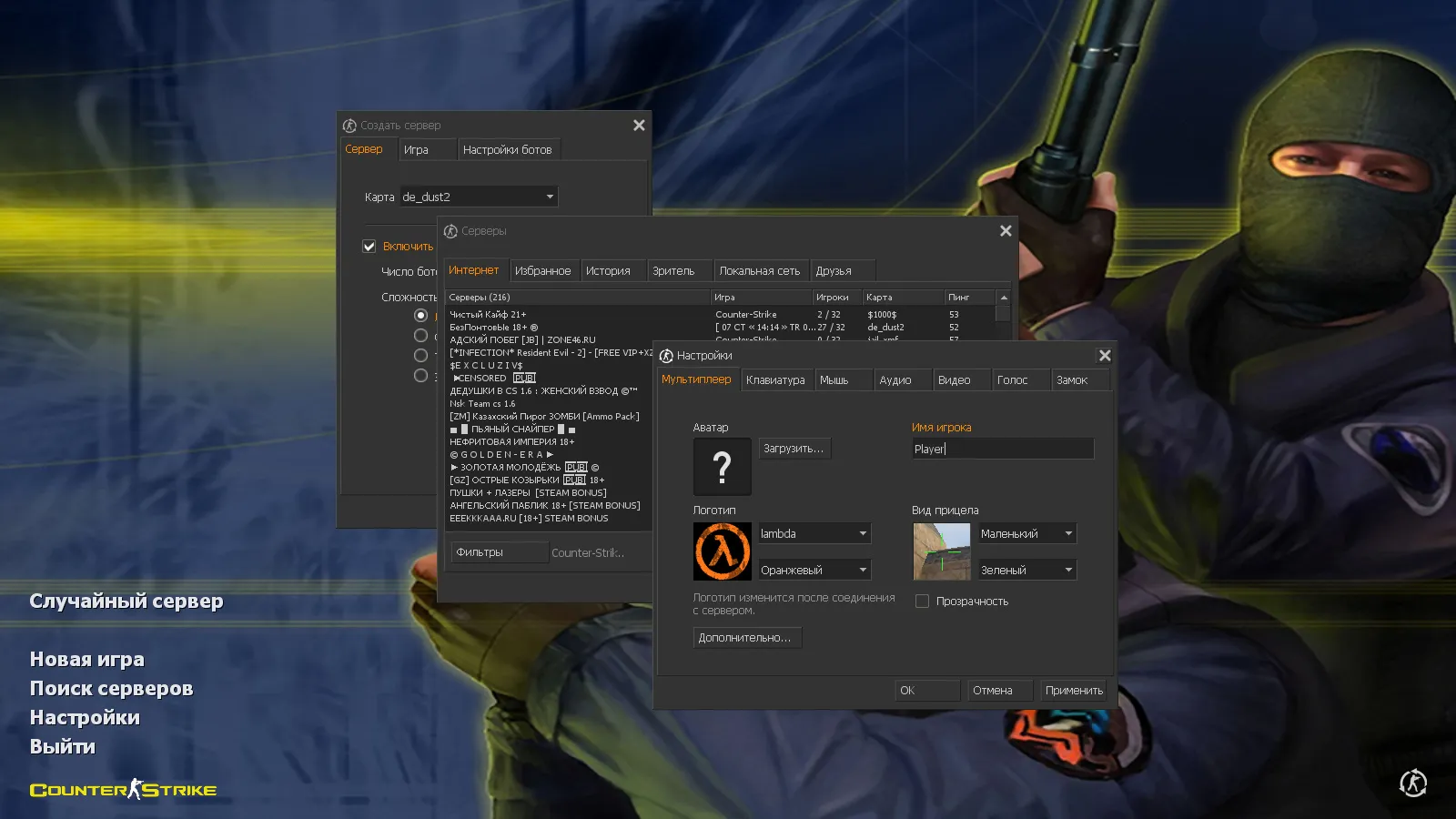Viewport: 1456px width, 819px height.
Task: Click the CS logo on Создать сервер title bar
Action: click(351, 125)
